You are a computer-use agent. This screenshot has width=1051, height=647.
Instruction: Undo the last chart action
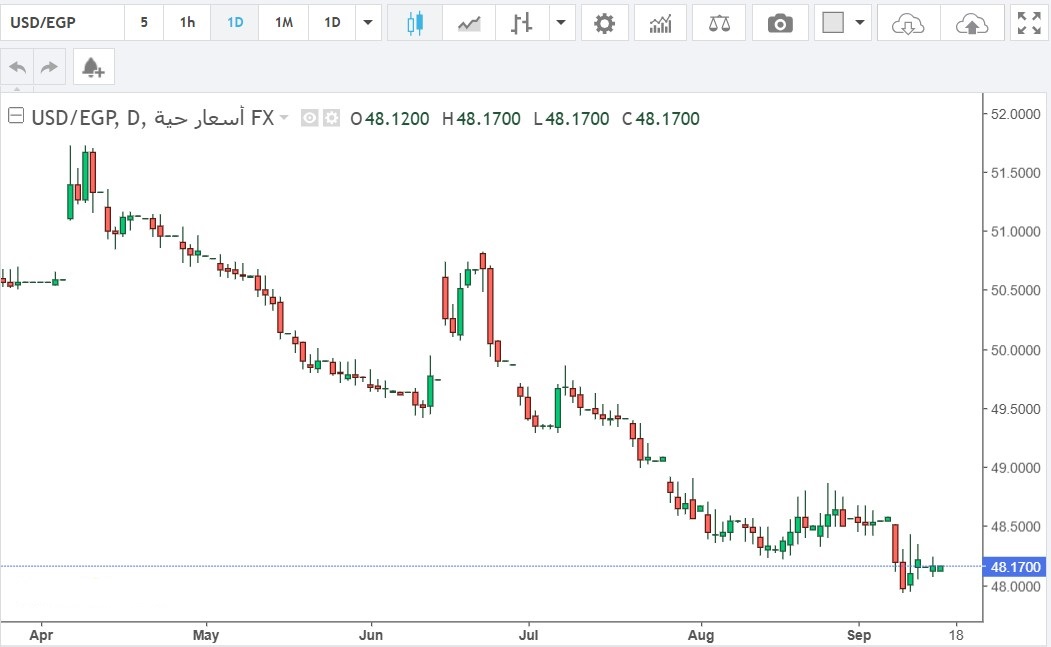(18, 67)
